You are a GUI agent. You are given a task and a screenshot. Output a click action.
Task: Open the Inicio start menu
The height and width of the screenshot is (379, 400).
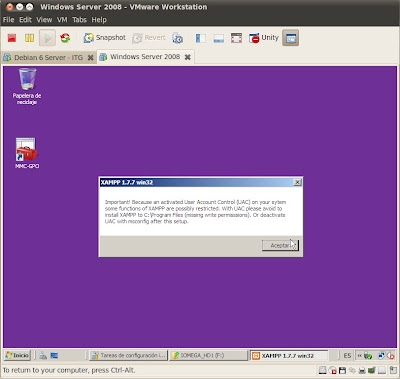click(17, 355)
